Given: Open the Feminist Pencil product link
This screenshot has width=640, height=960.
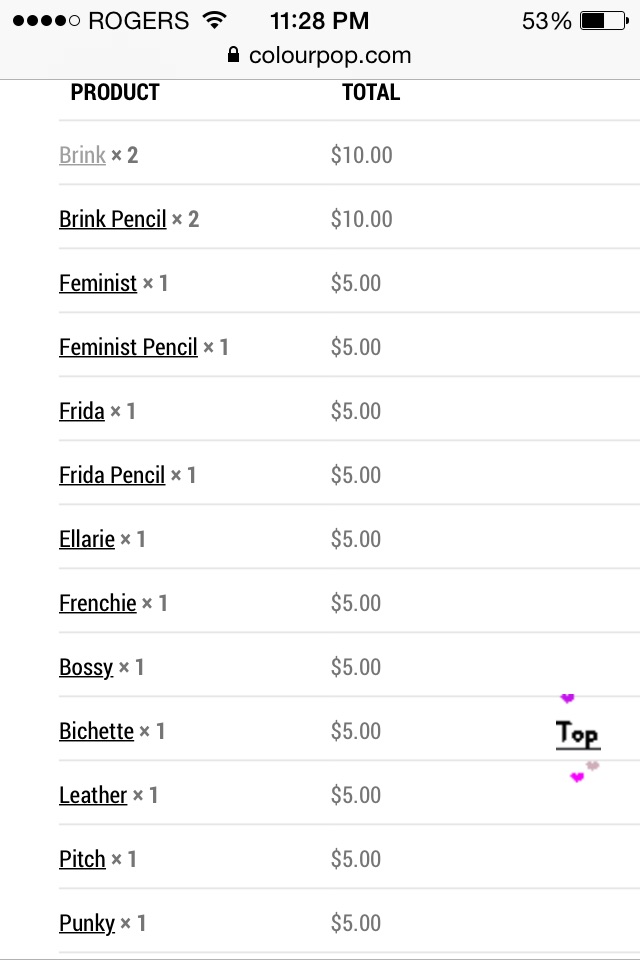Looking at the screenshot, I should point(128,347).
